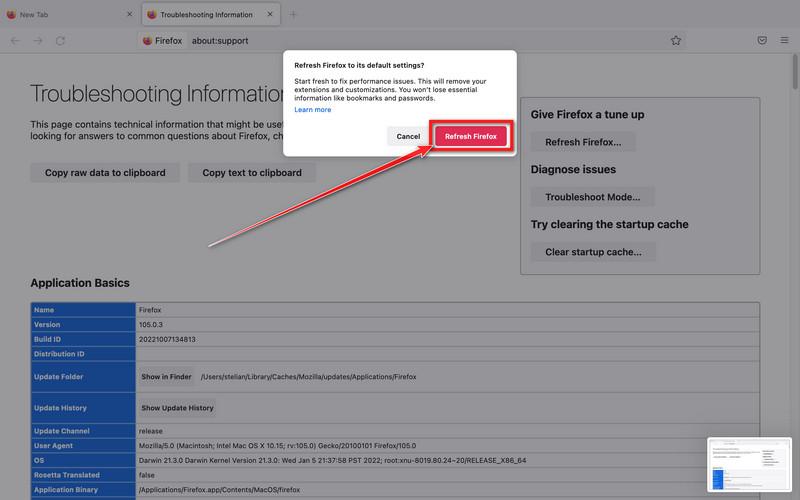Image resolution: width=800 pixels, height=500 pixels.
Task: Click Try clearing the startup cache heading
Action: click(x=610, y=224)
